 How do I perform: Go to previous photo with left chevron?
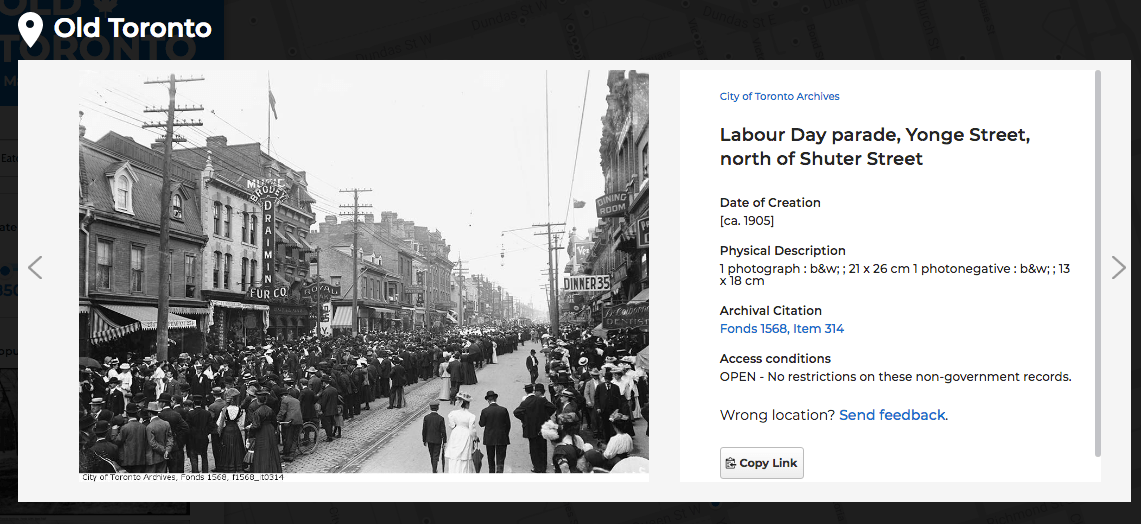click(35, 267)
